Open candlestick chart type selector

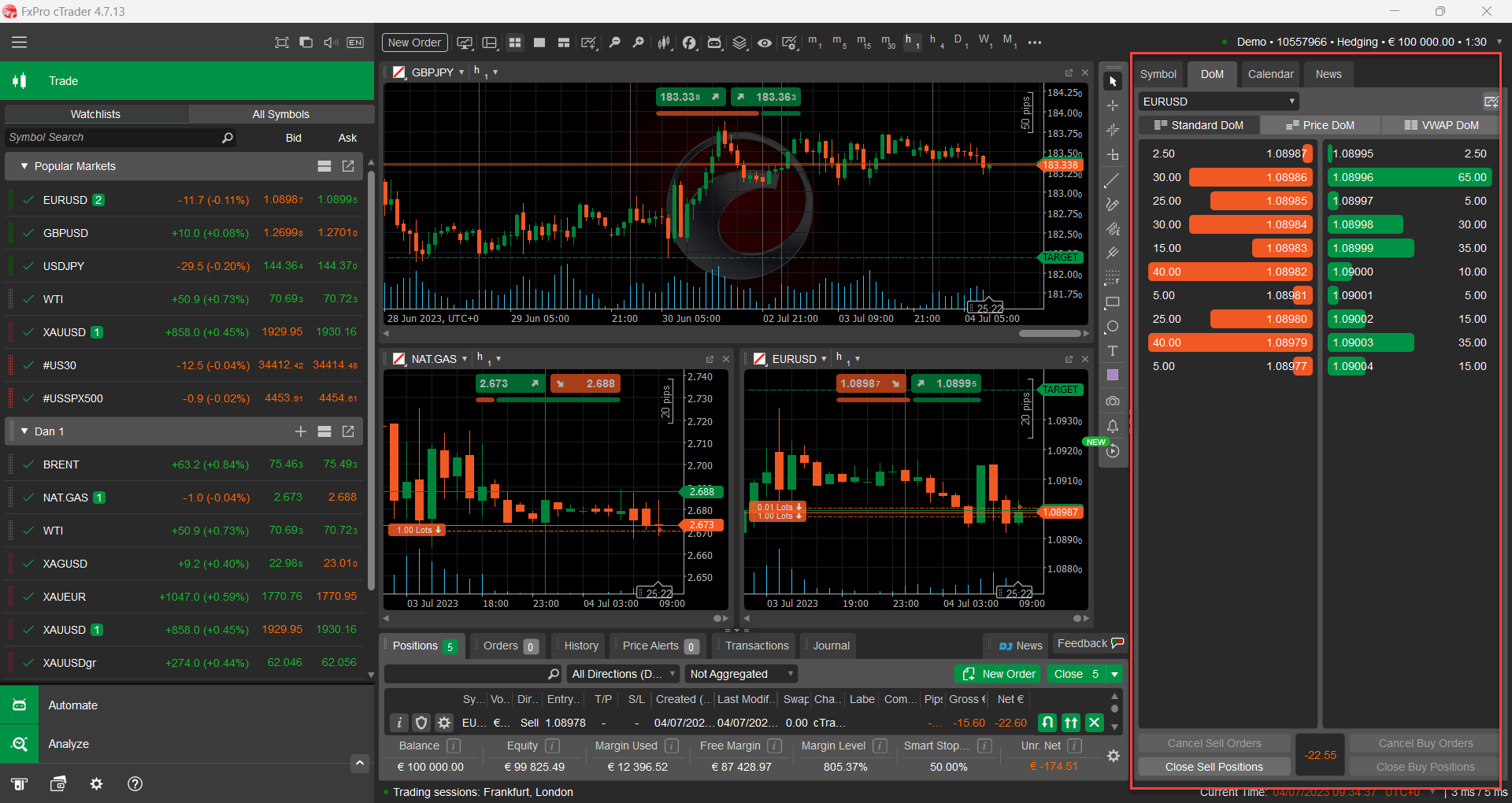[665, 43]
